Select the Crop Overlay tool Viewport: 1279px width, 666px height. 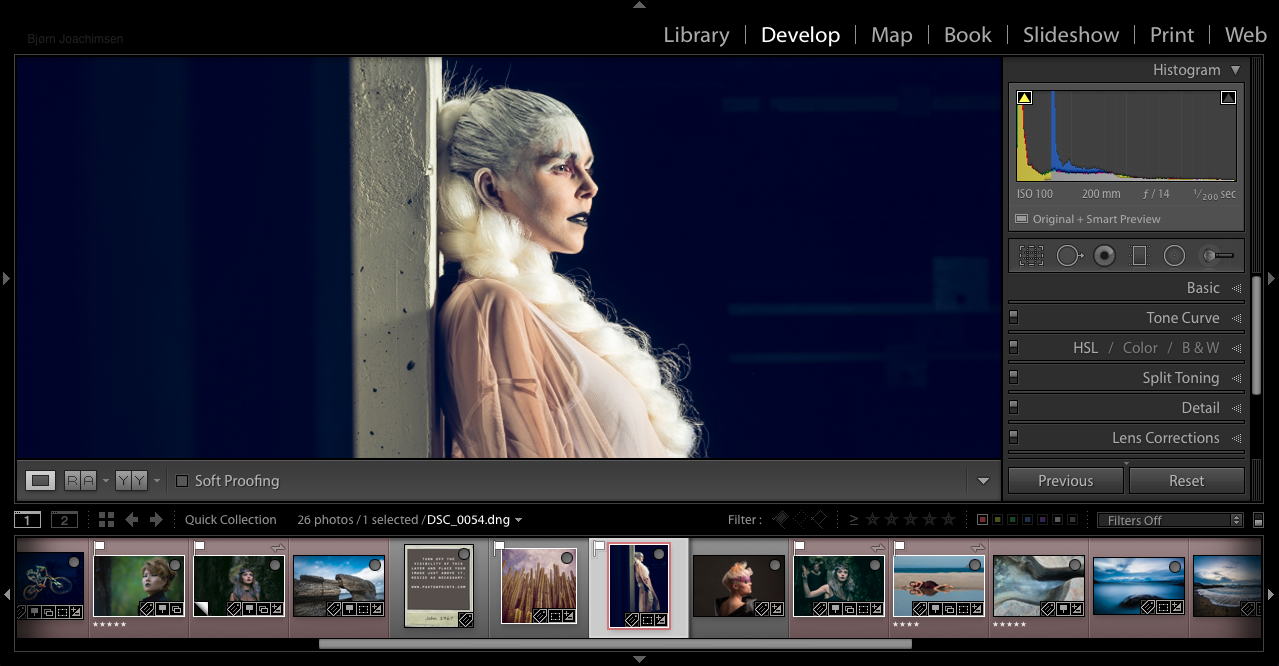pyautogui.click(x=1031, y=256)
